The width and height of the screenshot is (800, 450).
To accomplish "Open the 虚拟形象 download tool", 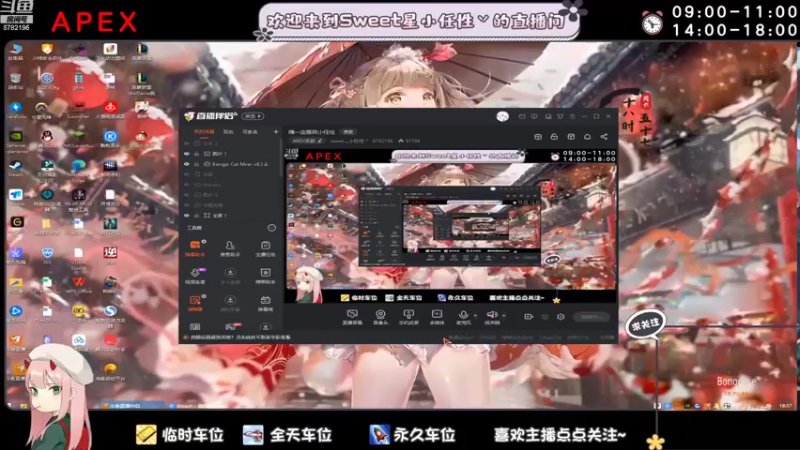I will pos(230,303).
